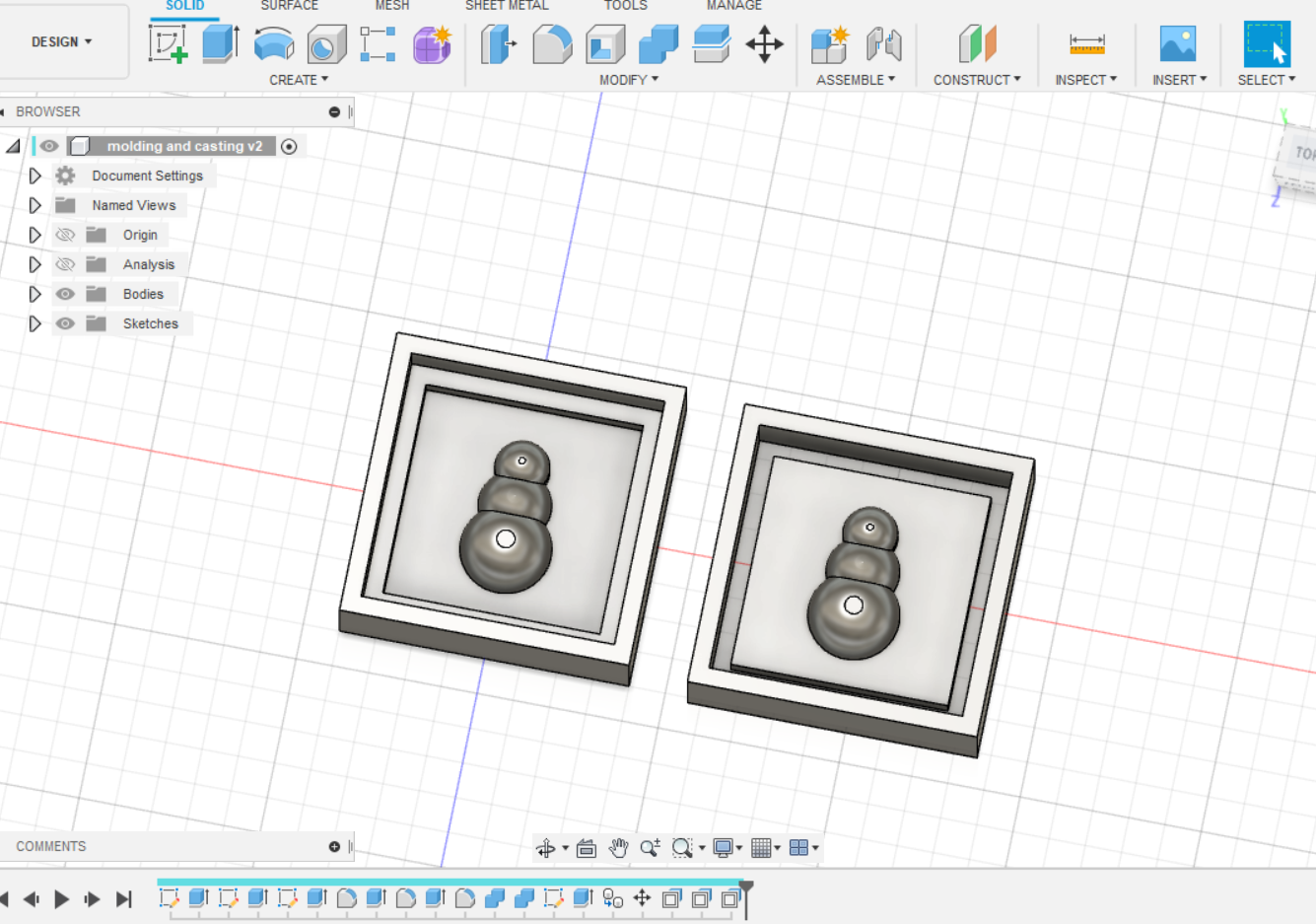The height and width of the screenshot is (924, 1316).
Task: Show the Analysis folder
Action: pyautogui.click(x=65, y=264)
